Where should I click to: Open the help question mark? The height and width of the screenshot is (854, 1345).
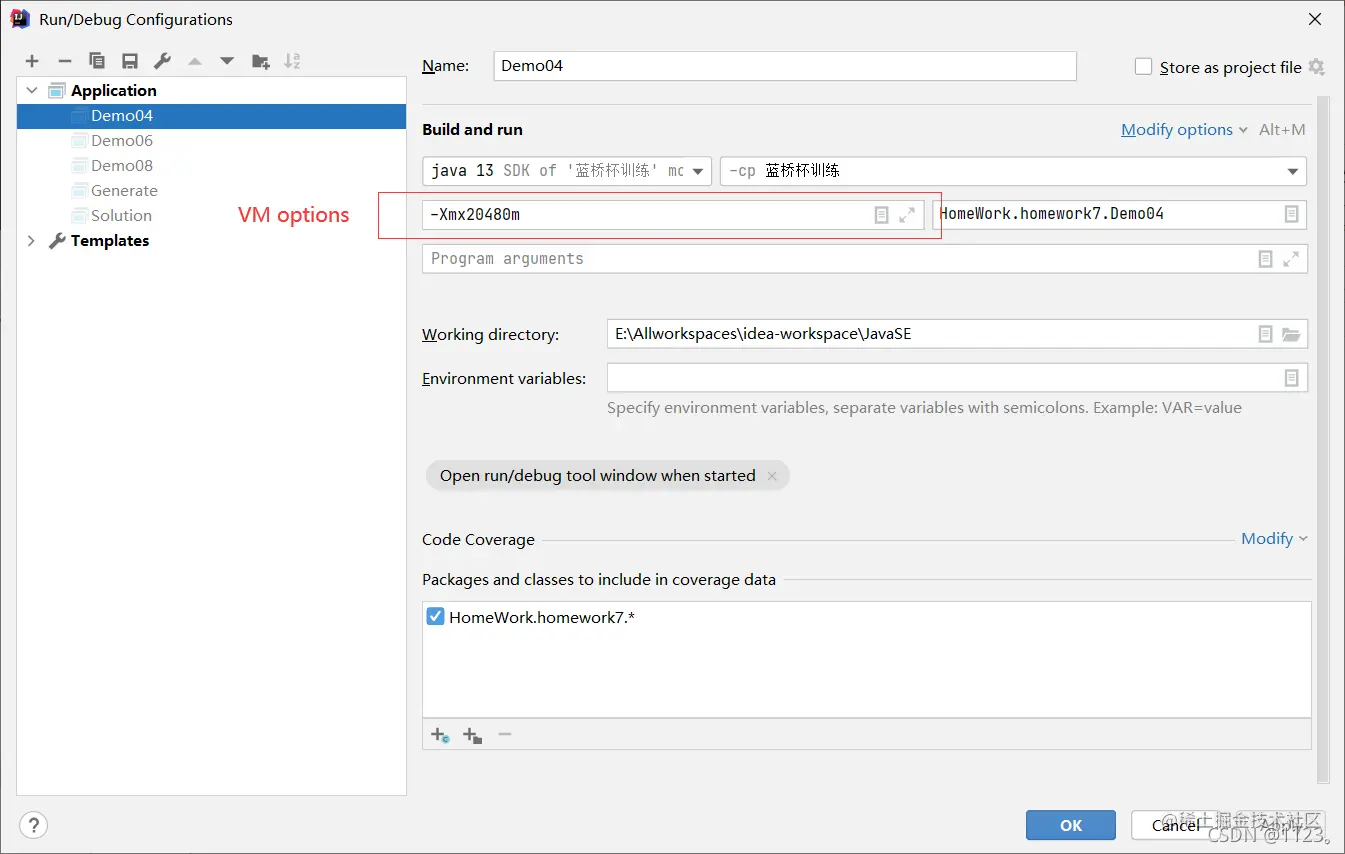click(x=34, y=825)
